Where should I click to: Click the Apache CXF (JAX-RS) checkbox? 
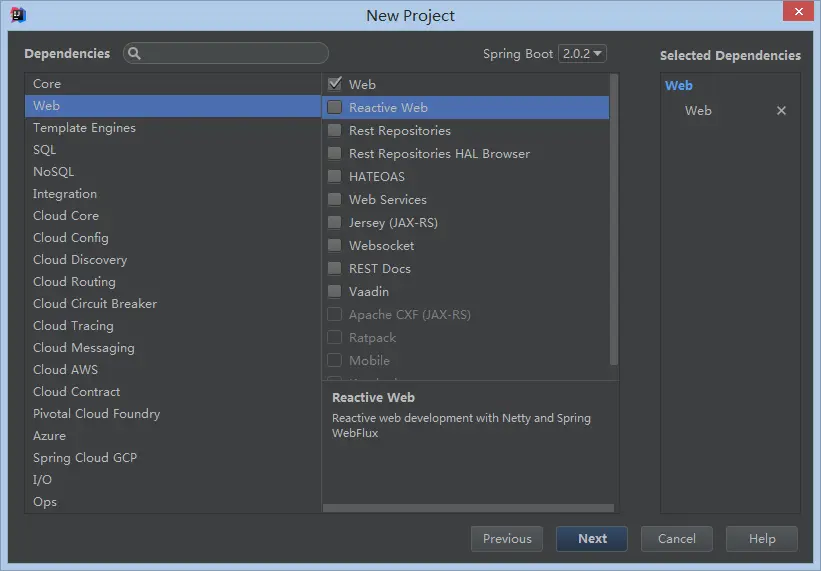[x=335, y=315]
